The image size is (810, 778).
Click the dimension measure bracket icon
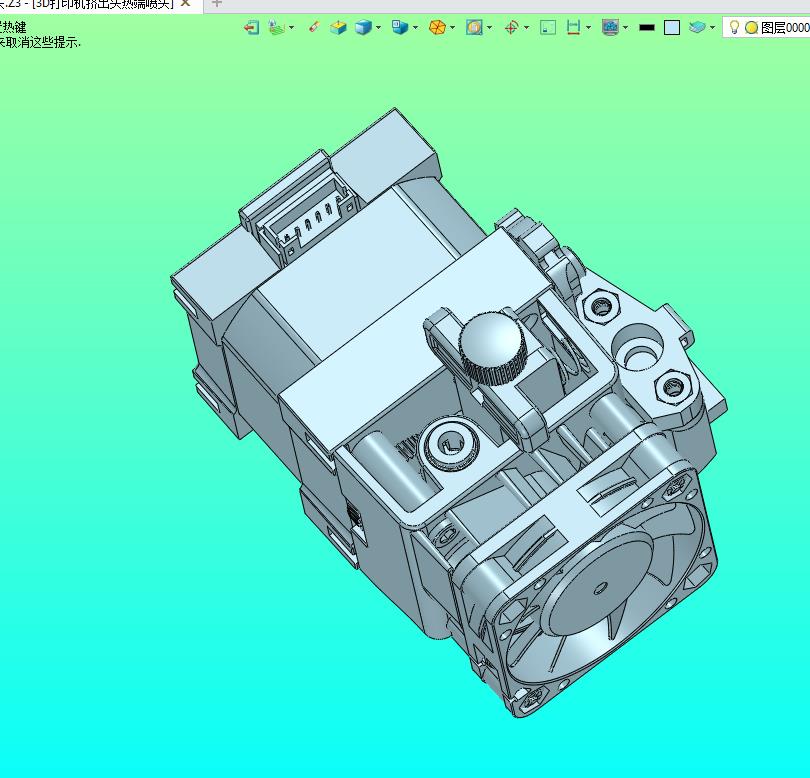pos(573,27)
